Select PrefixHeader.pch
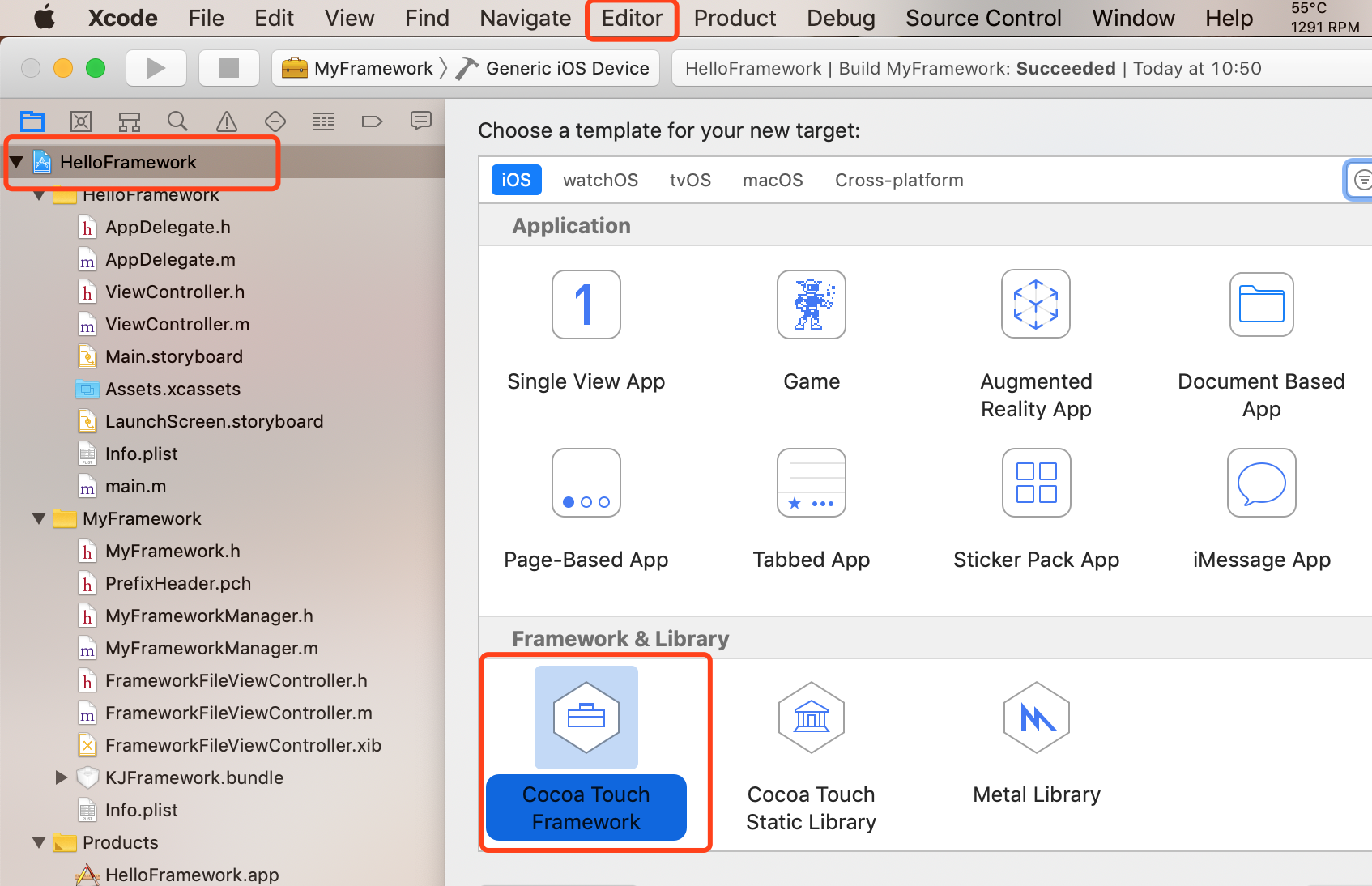1372x886 pixels. coord(178,583)
